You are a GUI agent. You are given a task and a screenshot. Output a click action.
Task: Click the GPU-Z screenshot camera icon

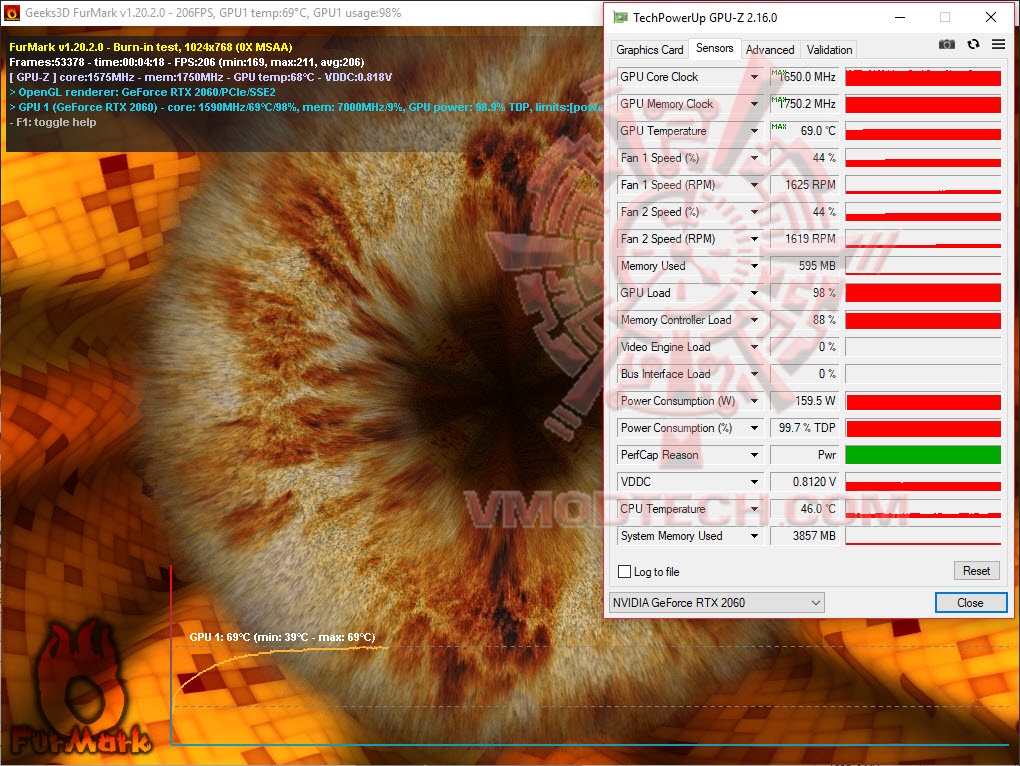(946, 44)
